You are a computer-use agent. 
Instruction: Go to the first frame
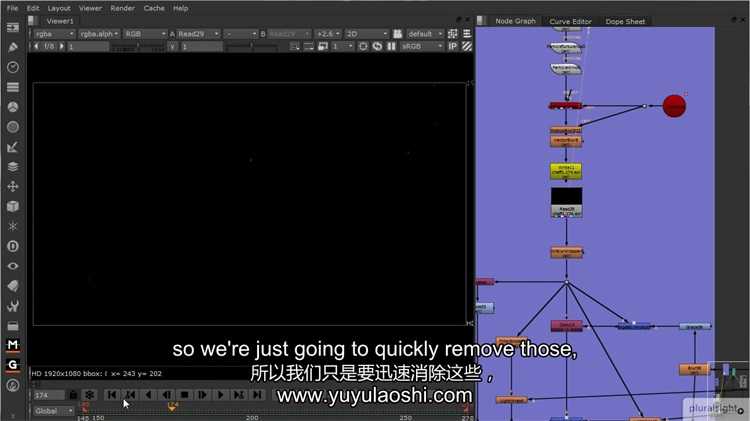(112, 395)
